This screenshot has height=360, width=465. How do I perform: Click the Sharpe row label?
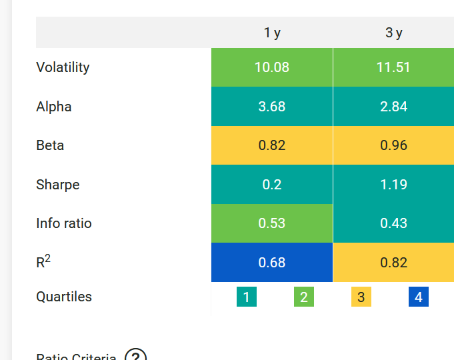tap(58, 185)
